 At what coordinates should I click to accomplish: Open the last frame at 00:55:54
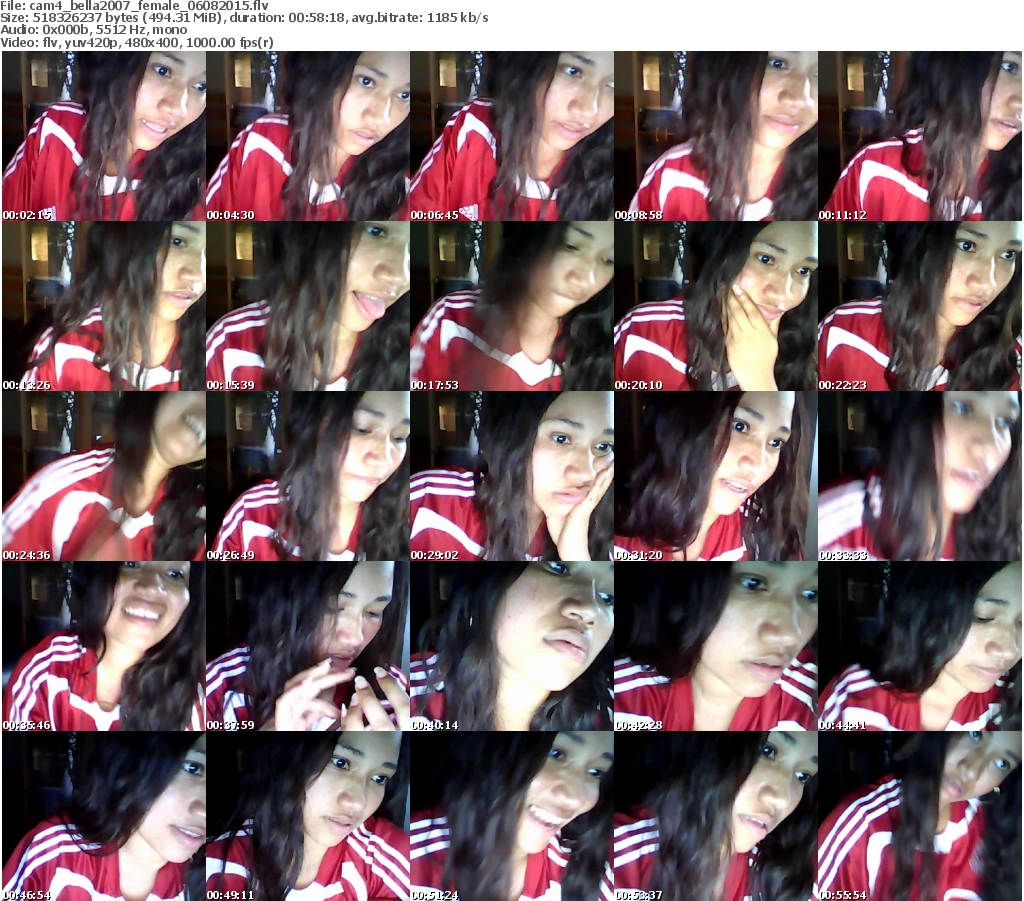point(920,816)
